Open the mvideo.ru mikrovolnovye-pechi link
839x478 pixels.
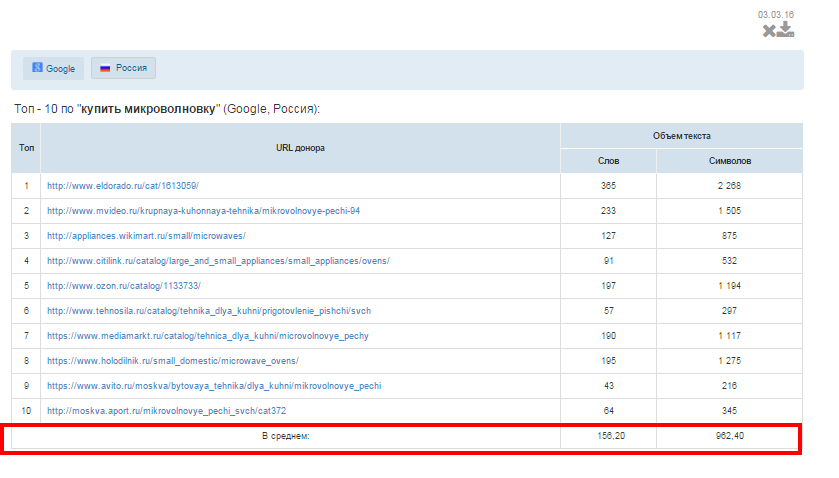click(203, 211)
